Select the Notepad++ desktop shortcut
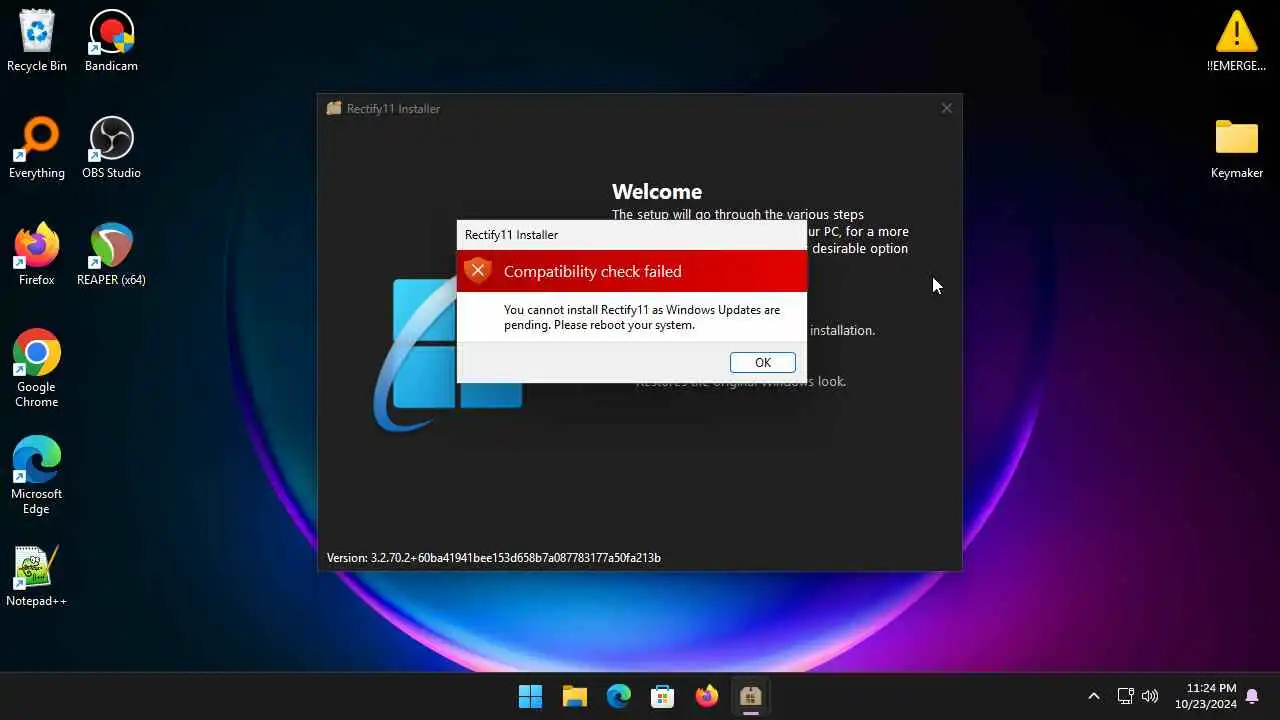 37,576
